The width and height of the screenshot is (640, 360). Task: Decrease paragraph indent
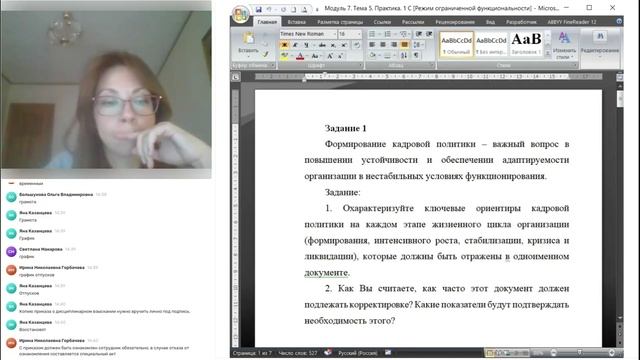[419, 34]
